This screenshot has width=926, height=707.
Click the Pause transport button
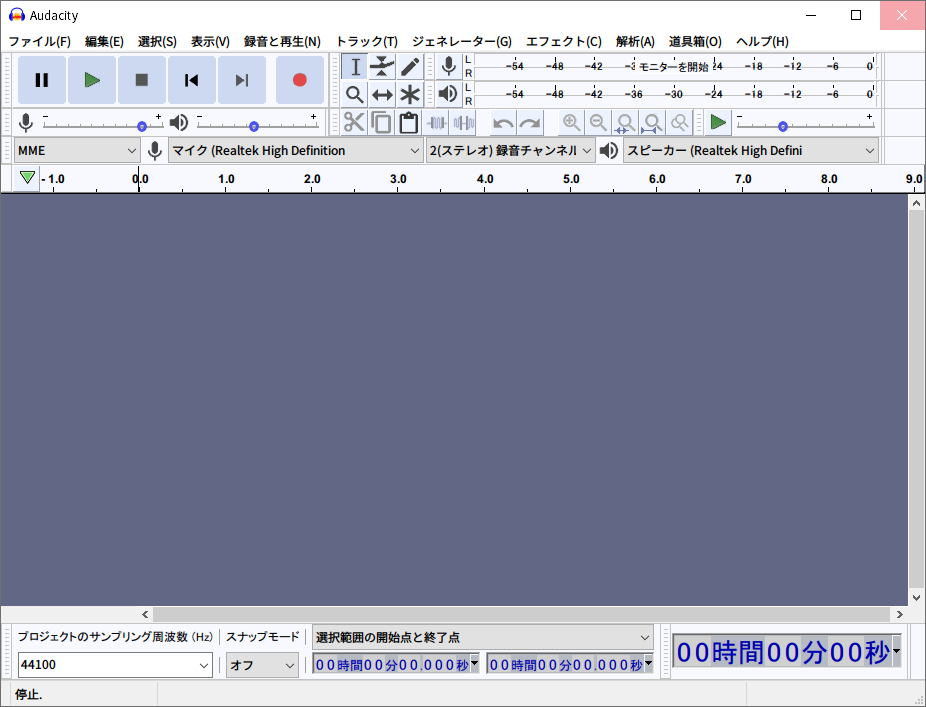click(x=41, y=80)
